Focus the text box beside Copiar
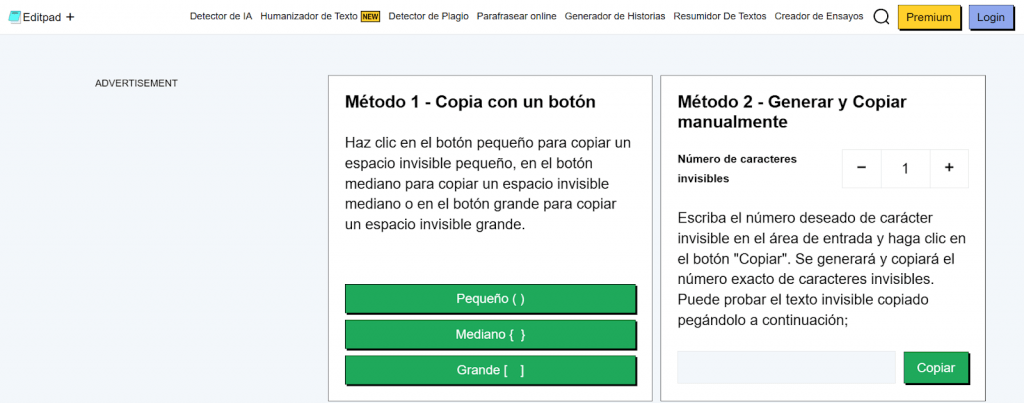Viewport: 1024px width, 403px height. (x=786, y=367)
